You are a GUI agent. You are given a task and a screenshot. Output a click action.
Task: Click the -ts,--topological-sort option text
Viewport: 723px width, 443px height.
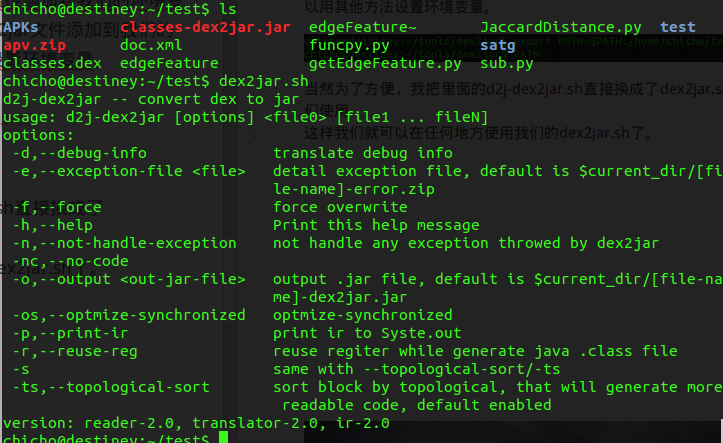click(x=111, y=387)
